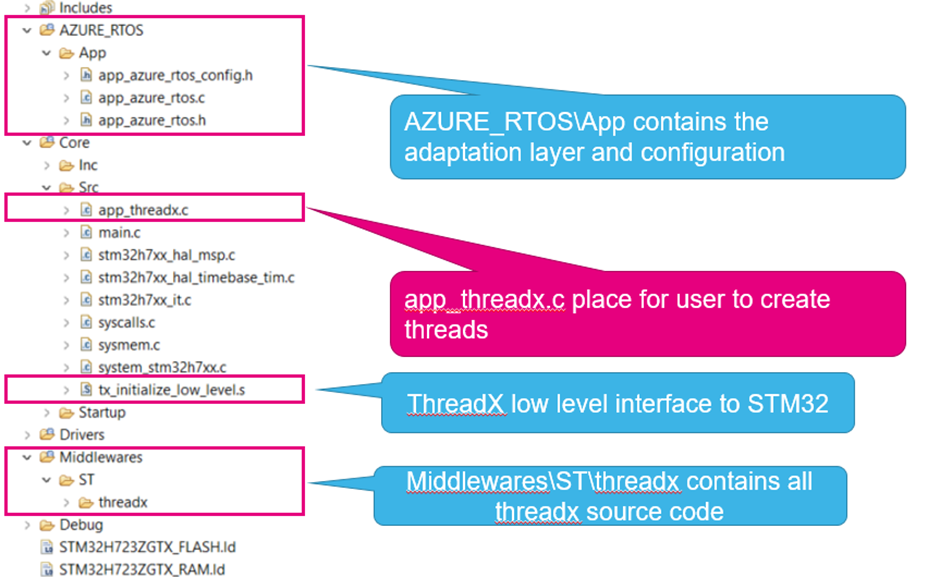Click the Core folder icon
Viewport: 940px width, 577px height.
coord(47,143)
